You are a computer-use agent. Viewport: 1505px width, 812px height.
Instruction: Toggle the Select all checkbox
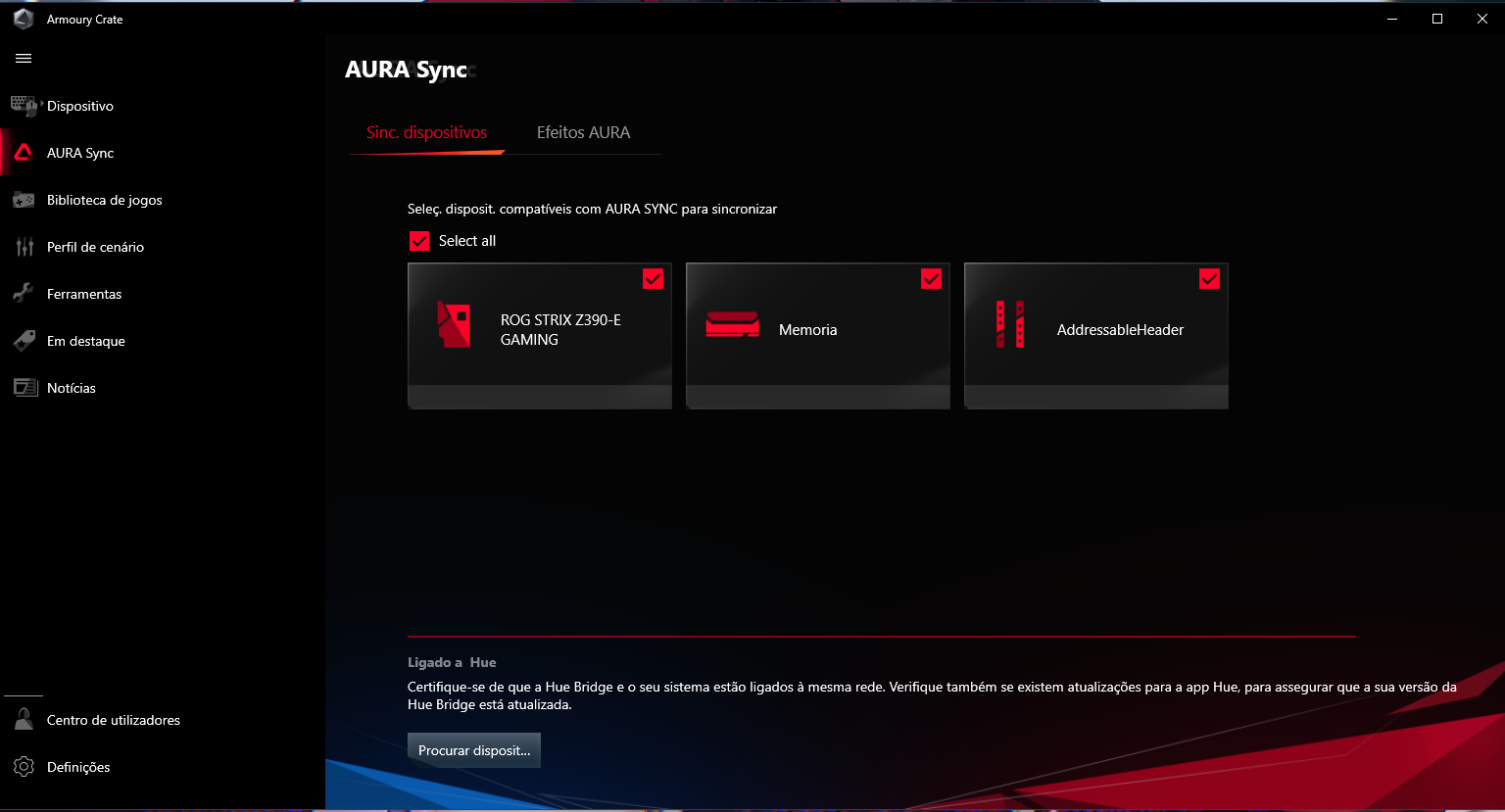click(419, 241)
